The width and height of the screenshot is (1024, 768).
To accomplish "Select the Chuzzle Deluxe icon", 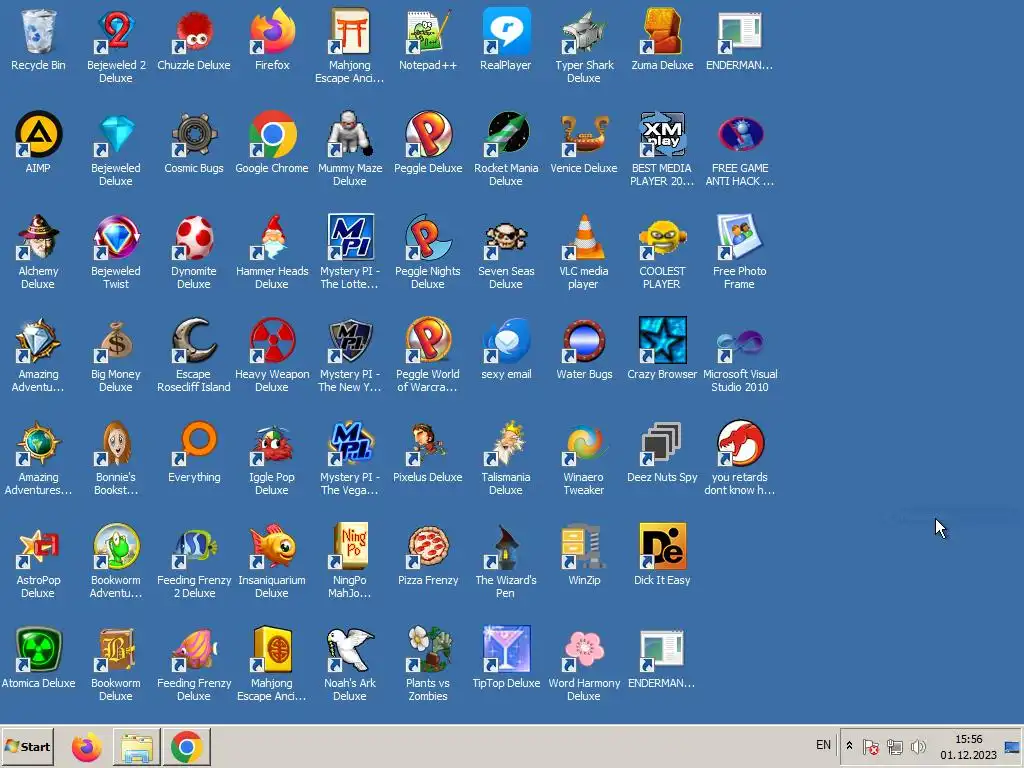I will point(194,31).
